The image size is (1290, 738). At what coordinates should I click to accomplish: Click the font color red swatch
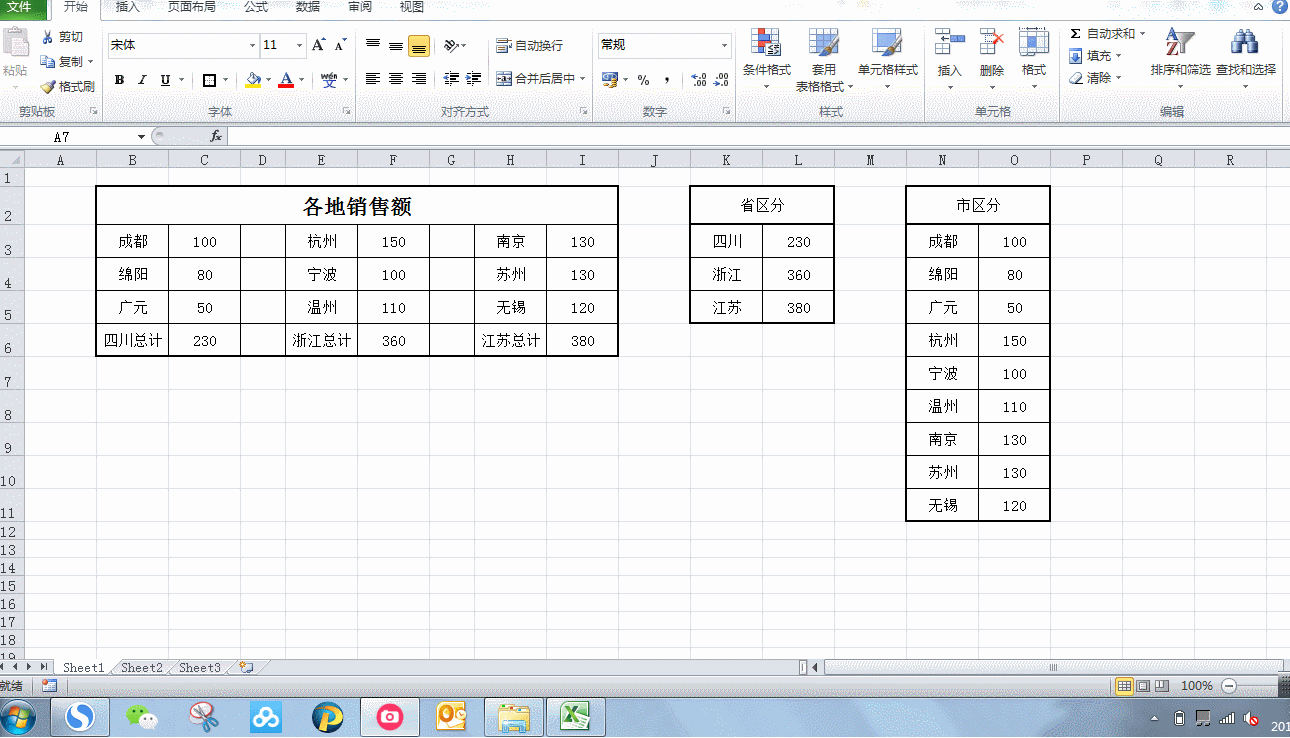click(x=288, y=85)
